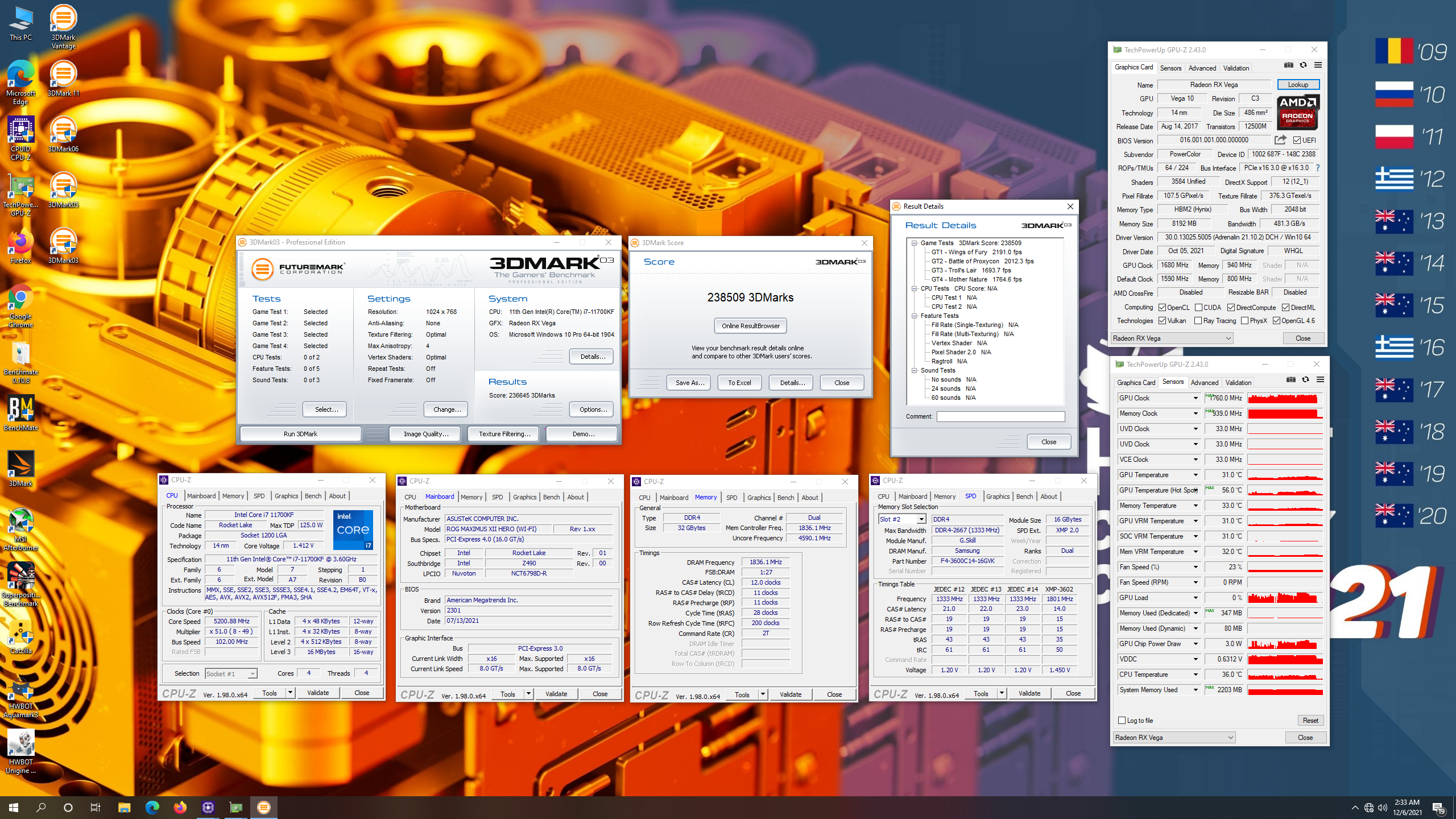Open Benchmate 0.10.8 desktop icon
1456x819 pixels.
coord(21,361)
